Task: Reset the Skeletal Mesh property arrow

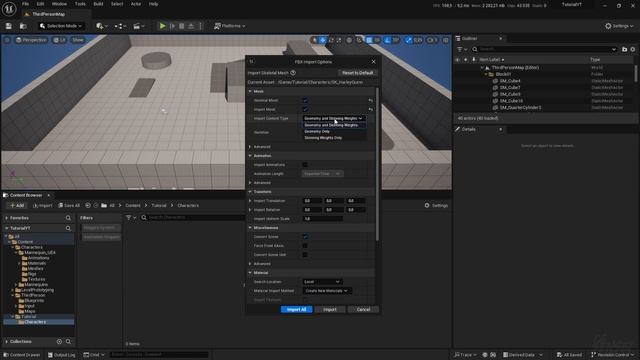Action: [371, 100]
